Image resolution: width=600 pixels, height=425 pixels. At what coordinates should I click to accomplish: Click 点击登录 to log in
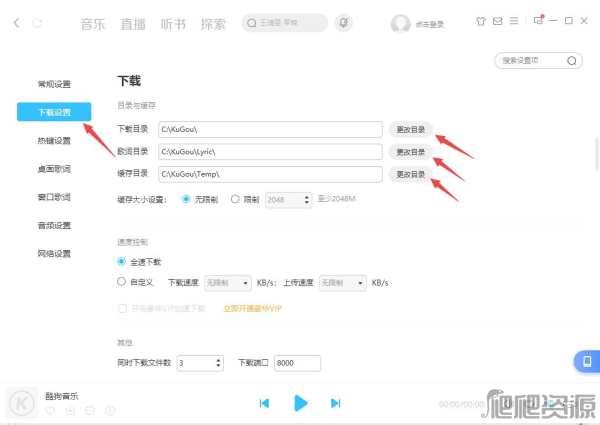[429, 24]
